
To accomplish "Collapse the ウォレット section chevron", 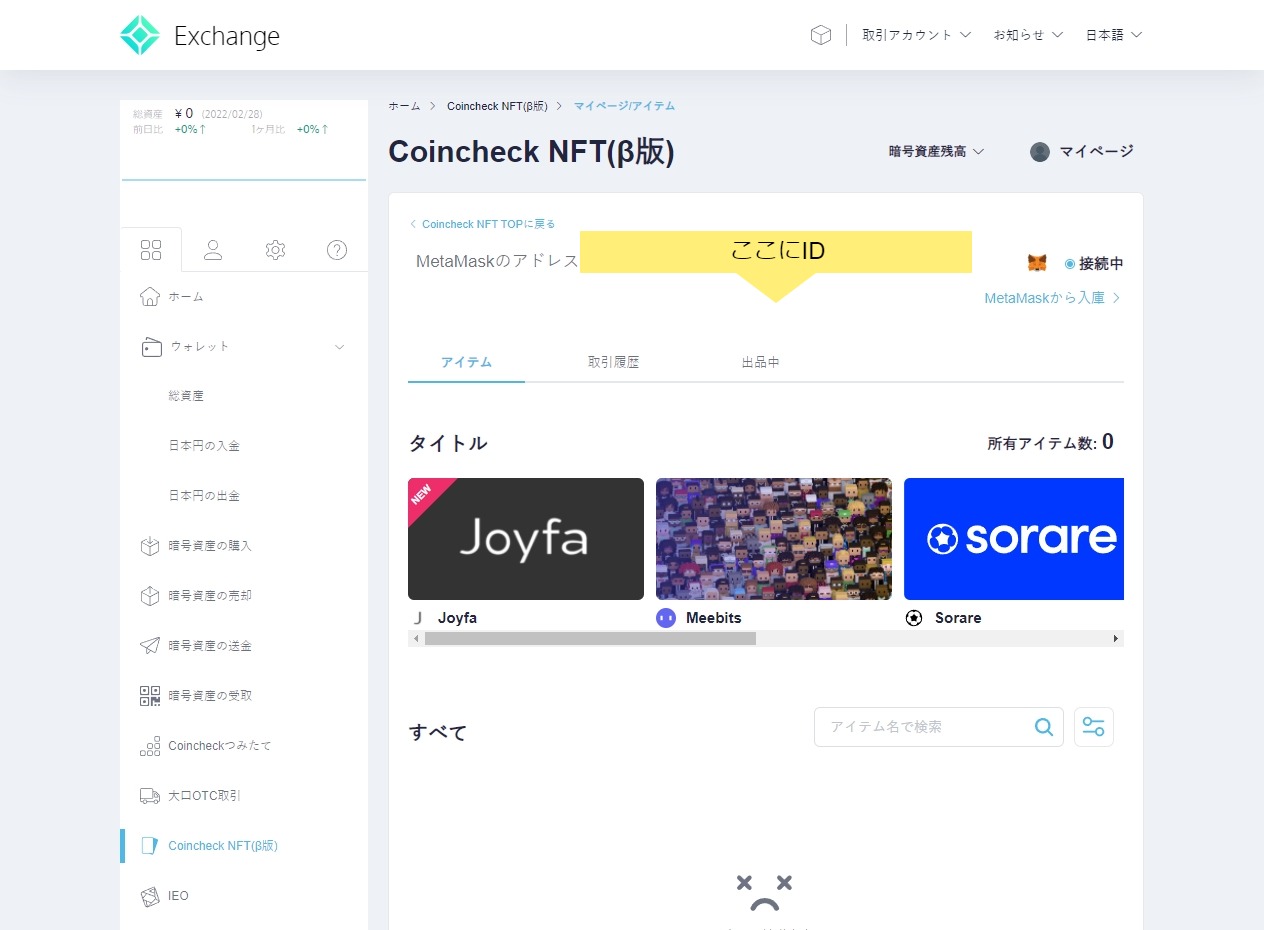I will (339, 347).
